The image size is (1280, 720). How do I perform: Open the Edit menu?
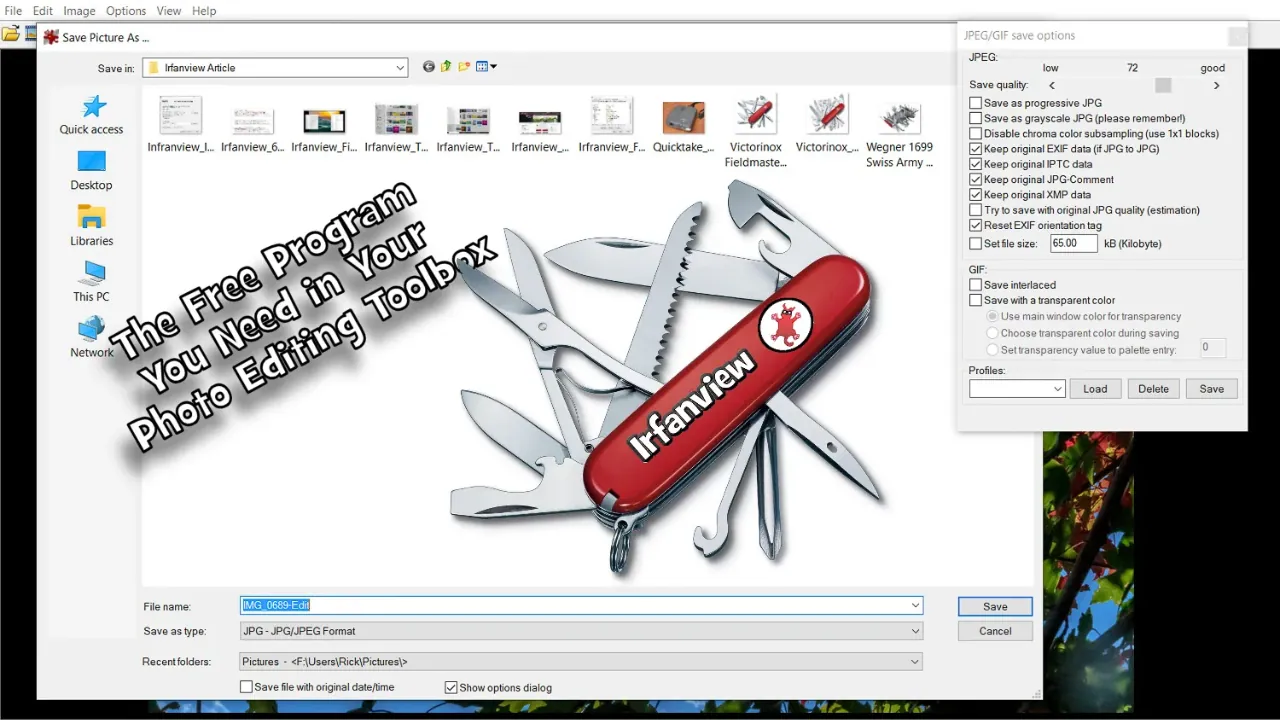point(42,11)
